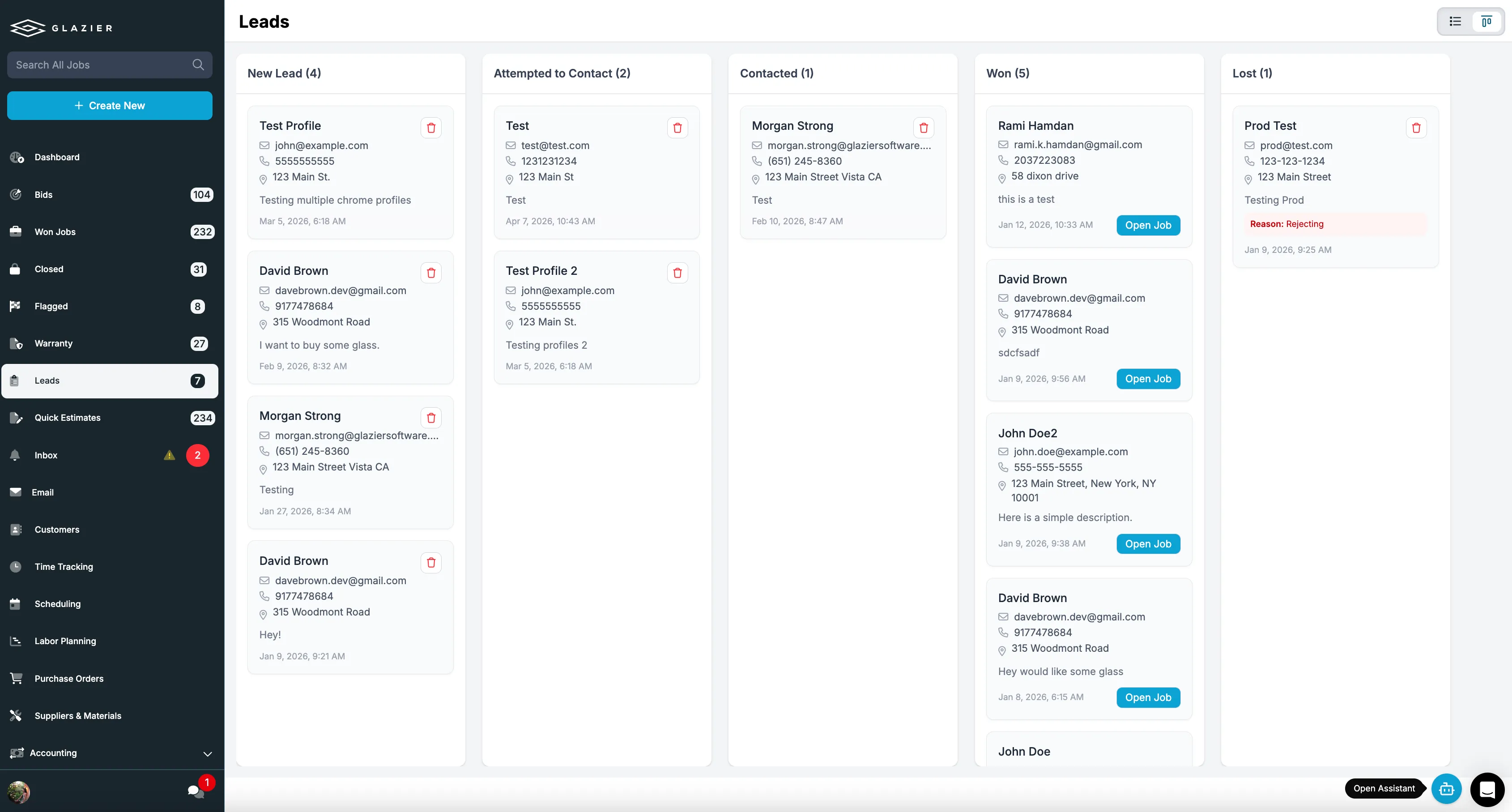Expand the Accounting menu chevron
The image size is (1512, 812).
tap(207, 753)
